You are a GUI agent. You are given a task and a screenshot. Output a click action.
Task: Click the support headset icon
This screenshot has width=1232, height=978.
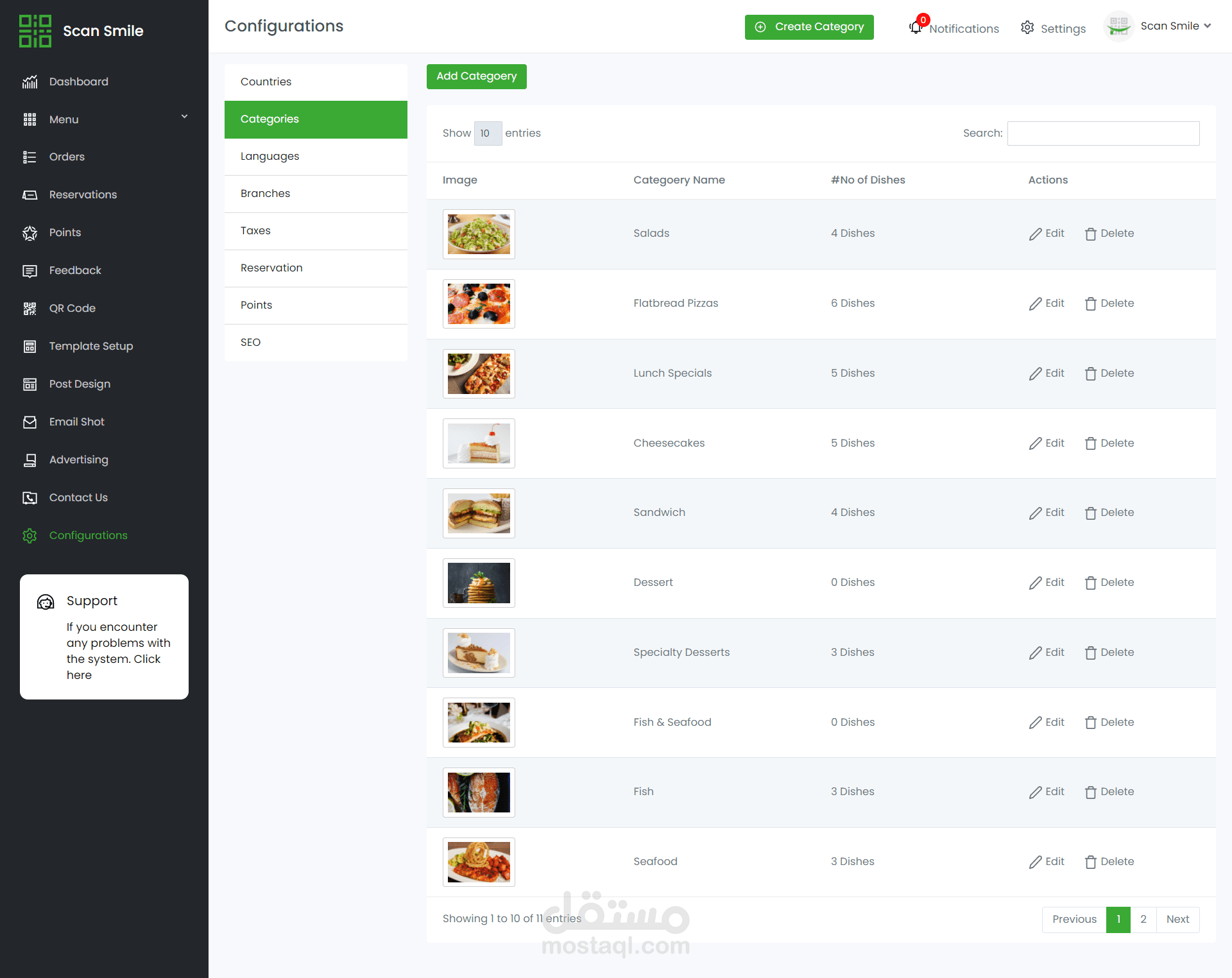coord(46,602)
